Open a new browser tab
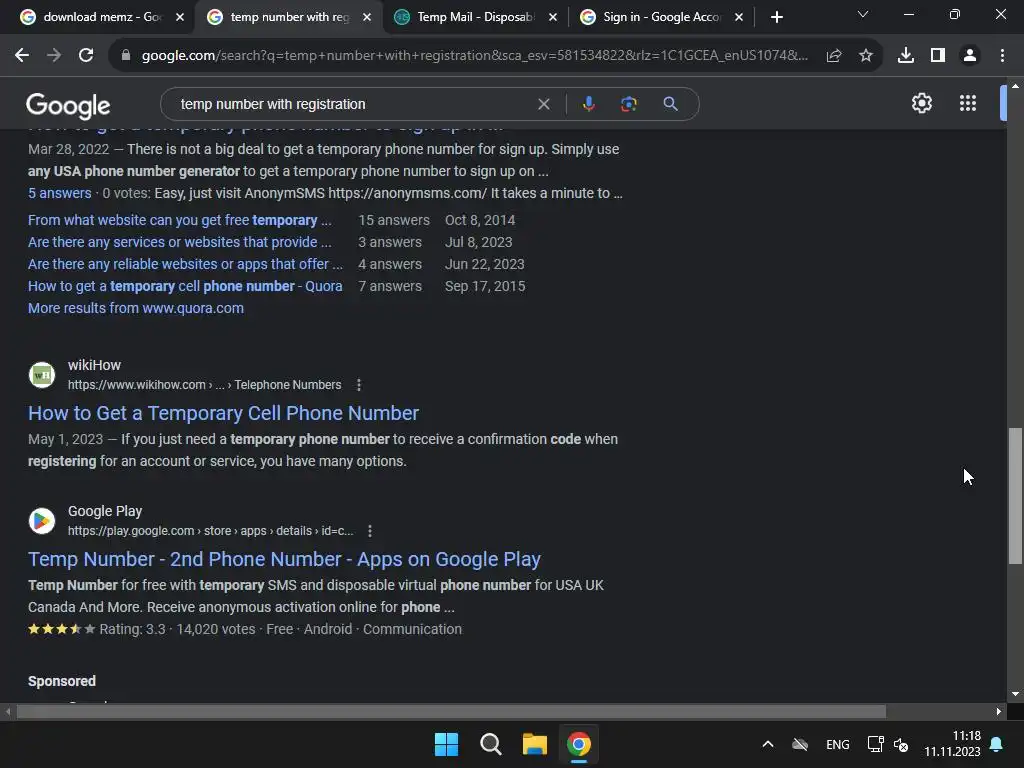This screenshot has height=768, width=1024. pyautogui.click(x=776, y=17)
